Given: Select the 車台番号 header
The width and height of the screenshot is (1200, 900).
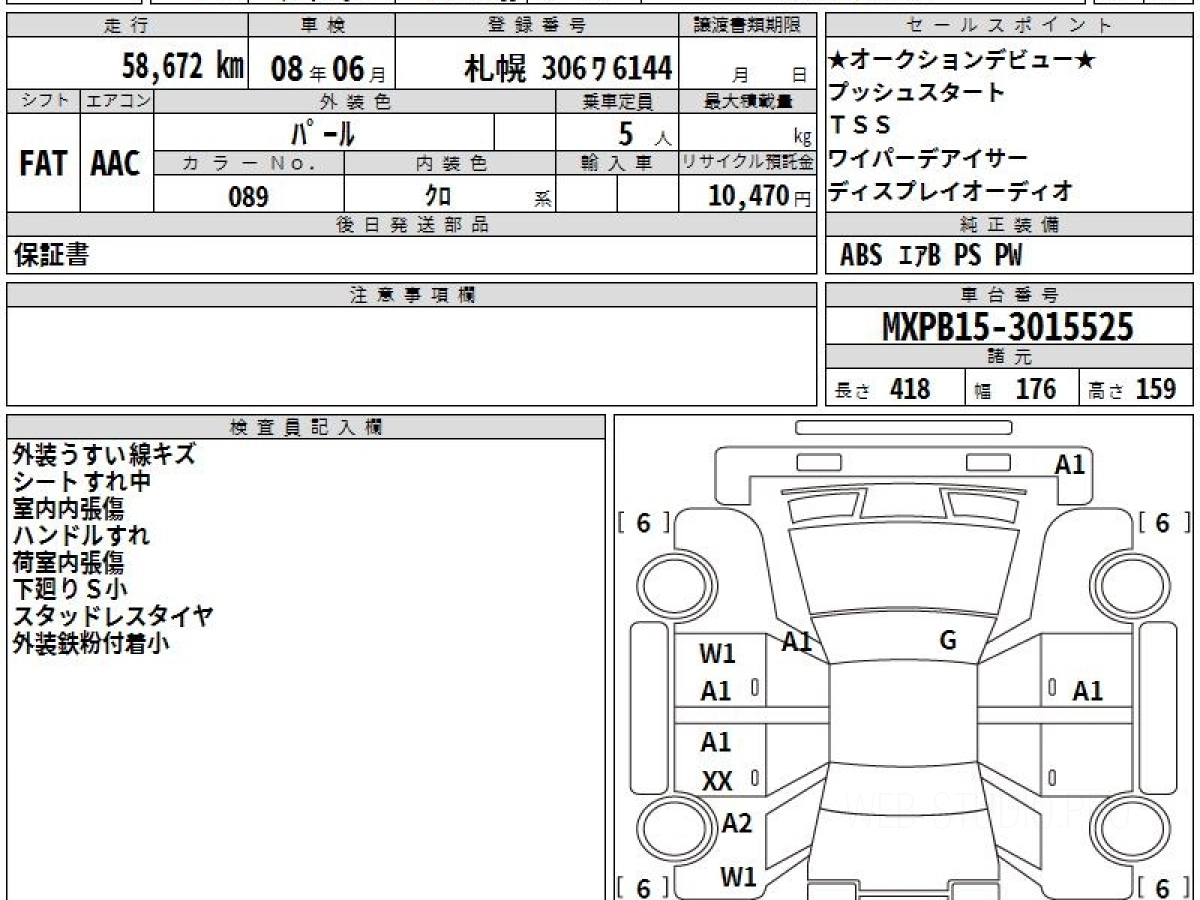Looking at the screenshot, I should 1010,295.
